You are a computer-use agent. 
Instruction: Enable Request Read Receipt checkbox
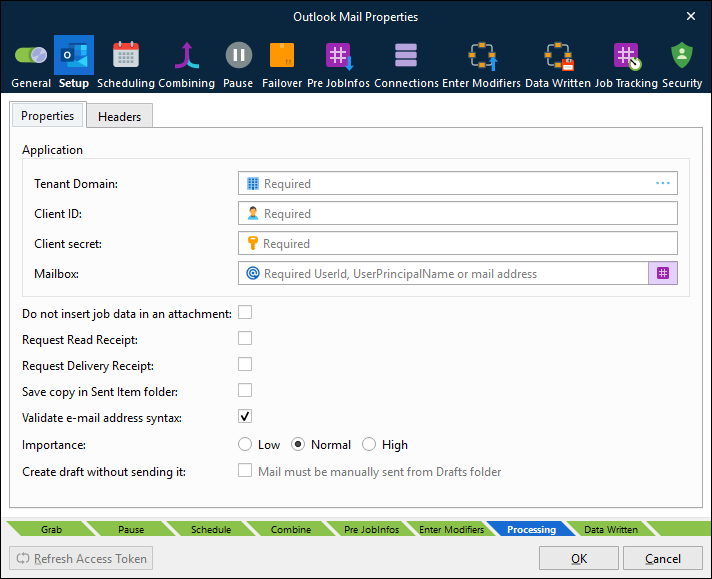245,338
